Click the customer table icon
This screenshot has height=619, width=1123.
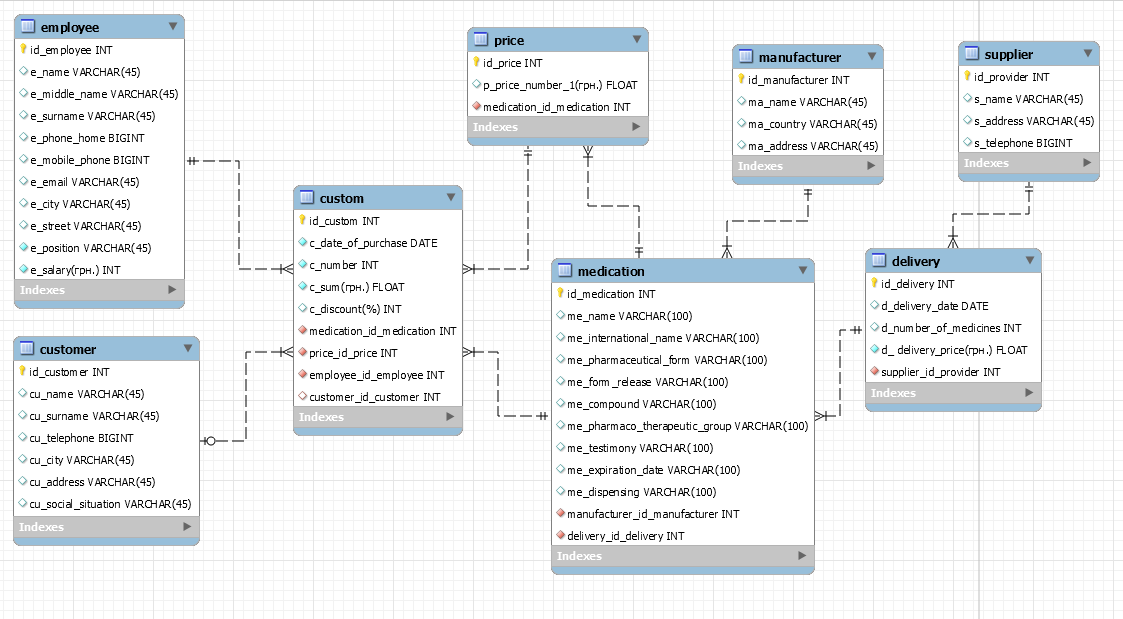(x=27, y=348)
